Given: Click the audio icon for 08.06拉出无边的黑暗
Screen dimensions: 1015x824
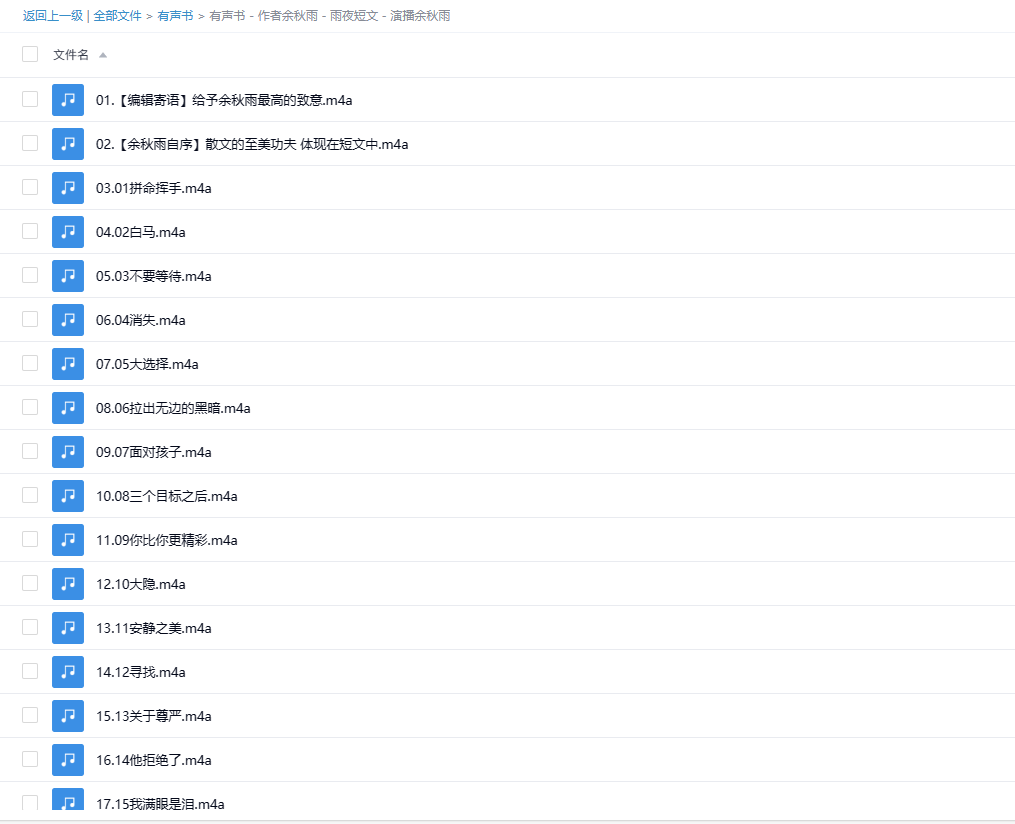Looking at the screenshot, I should pos(67,407).
